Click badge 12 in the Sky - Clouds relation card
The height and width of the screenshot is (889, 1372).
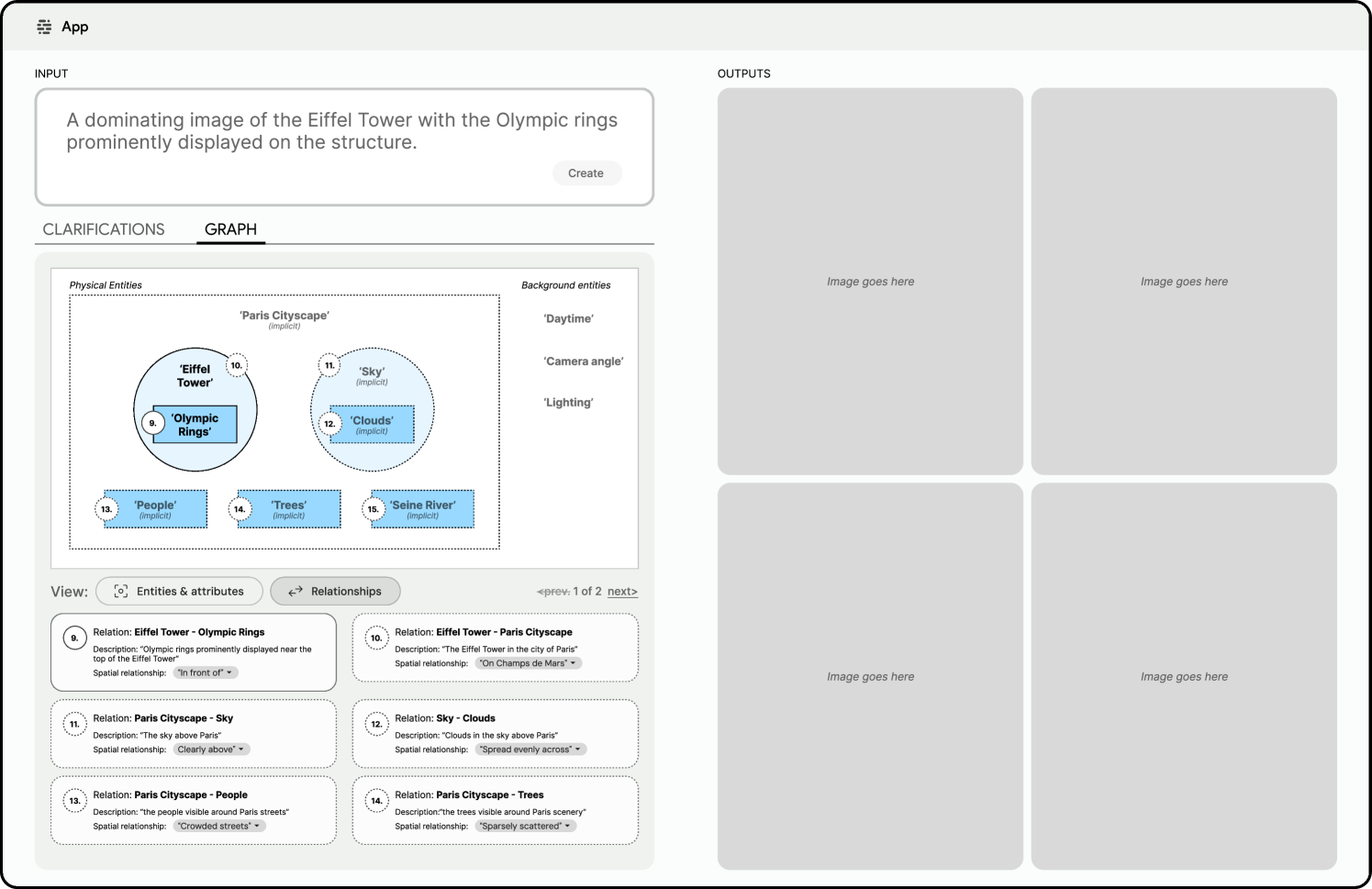coord(377,724)
